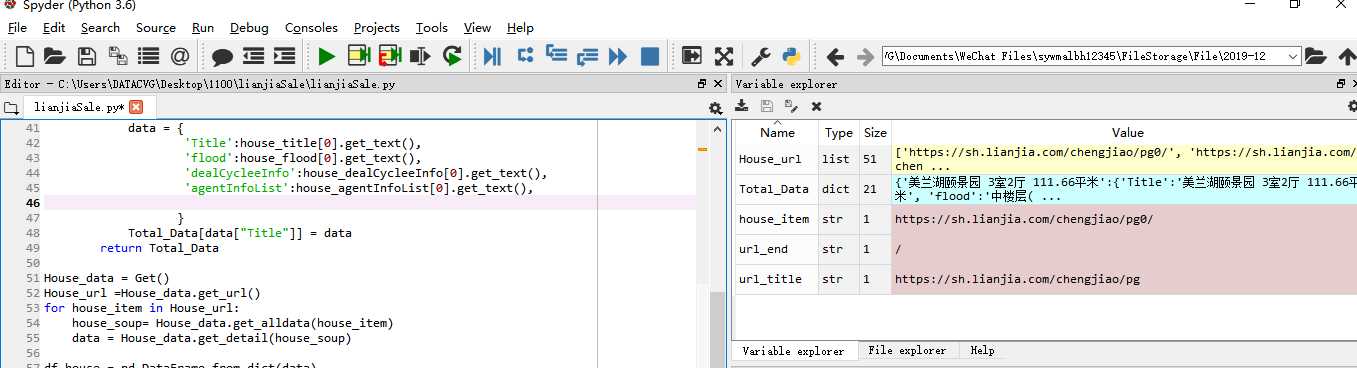The image size is (1357, 368).
Task: Import data in Variable explorer
Action: (x=742, y=105)
